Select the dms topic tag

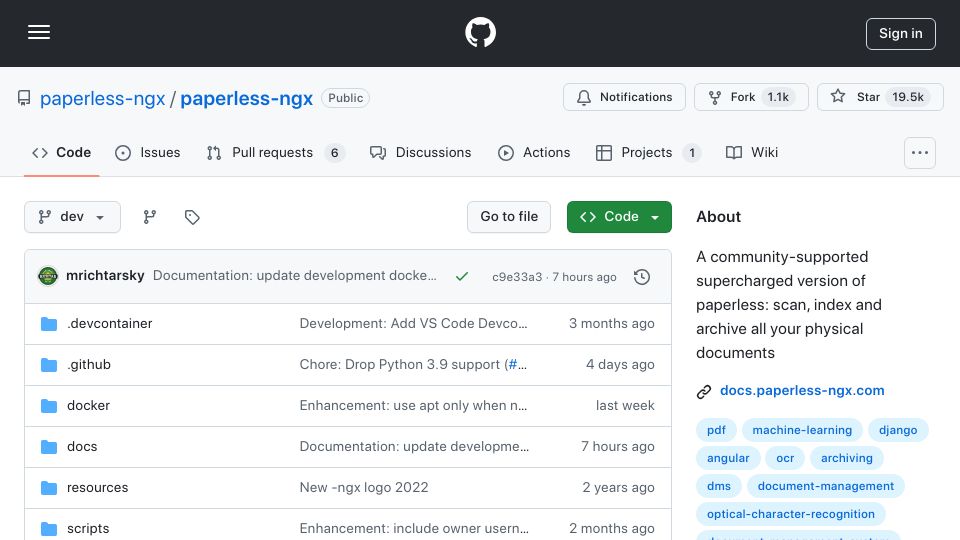click(x=719, y=486)
